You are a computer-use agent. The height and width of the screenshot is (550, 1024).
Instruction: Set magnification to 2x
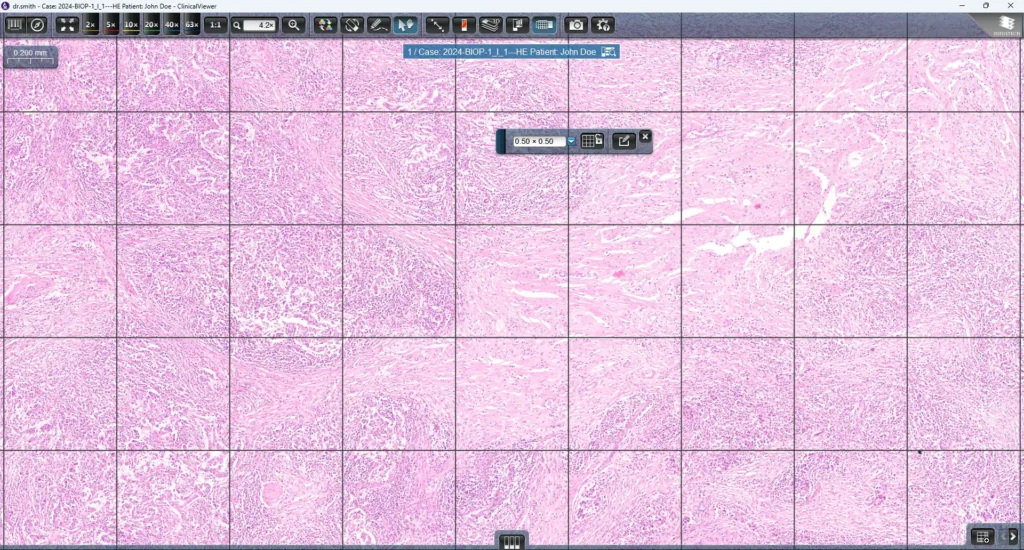pyautogui.click(x=90, y=25)
